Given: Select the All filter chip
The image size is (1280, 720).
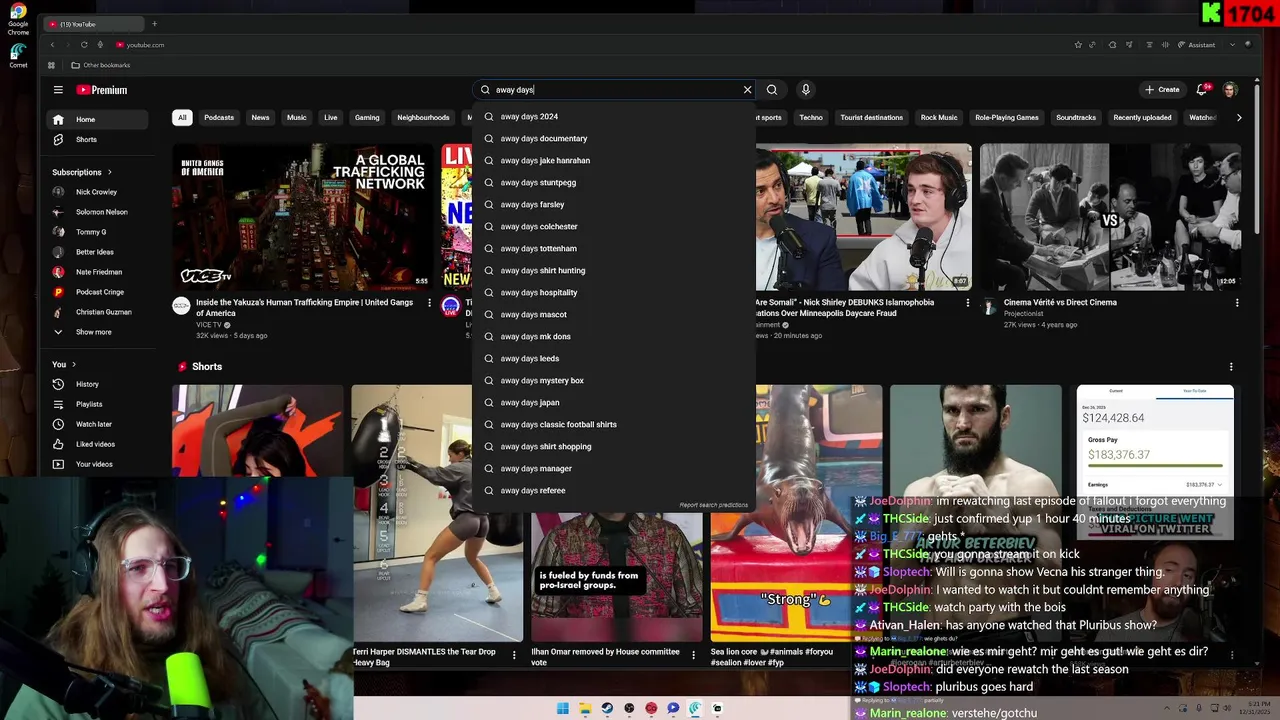Looking at the screenshot, I should pyautogui.click(x=182, y=117).
